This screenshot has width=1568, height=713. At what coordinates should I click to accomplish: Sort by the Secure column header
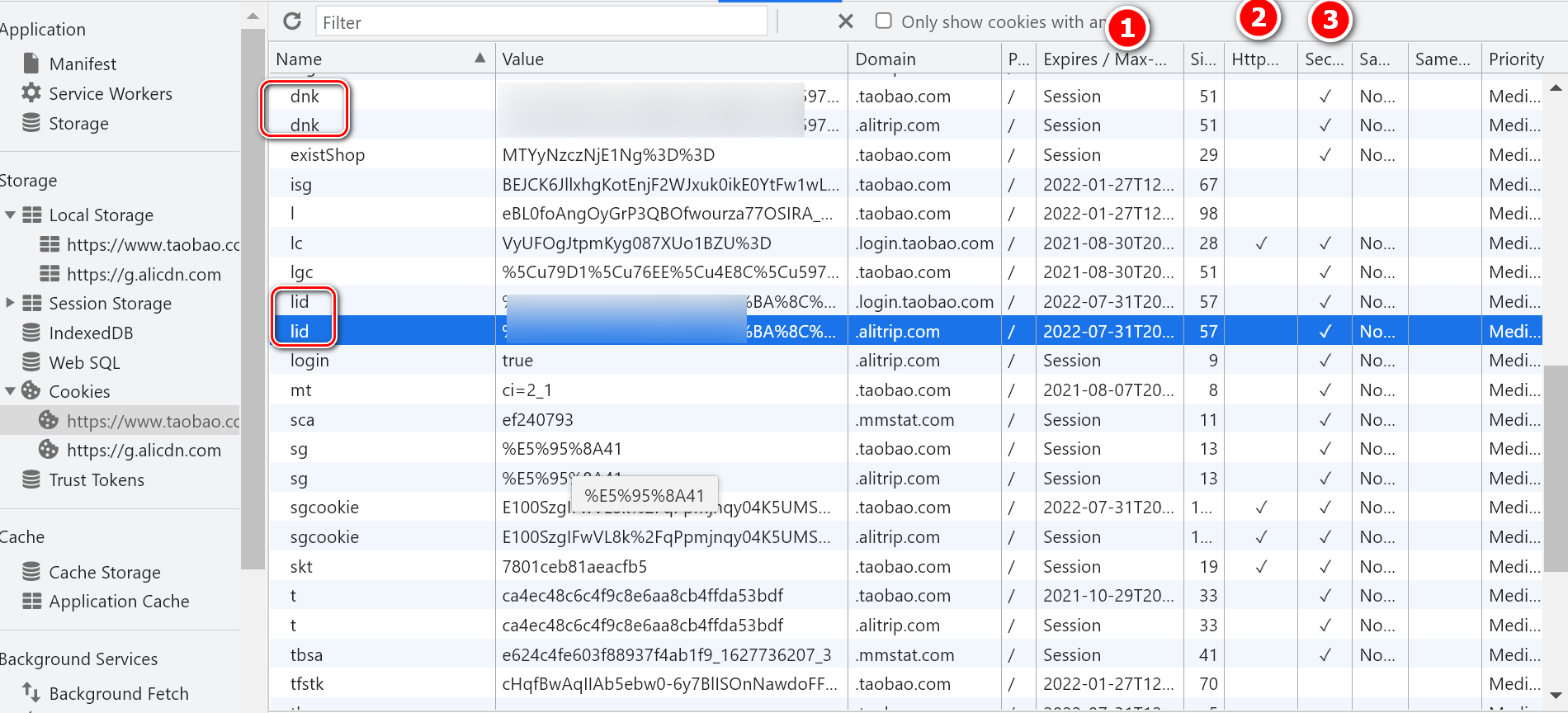point(1325,59)
